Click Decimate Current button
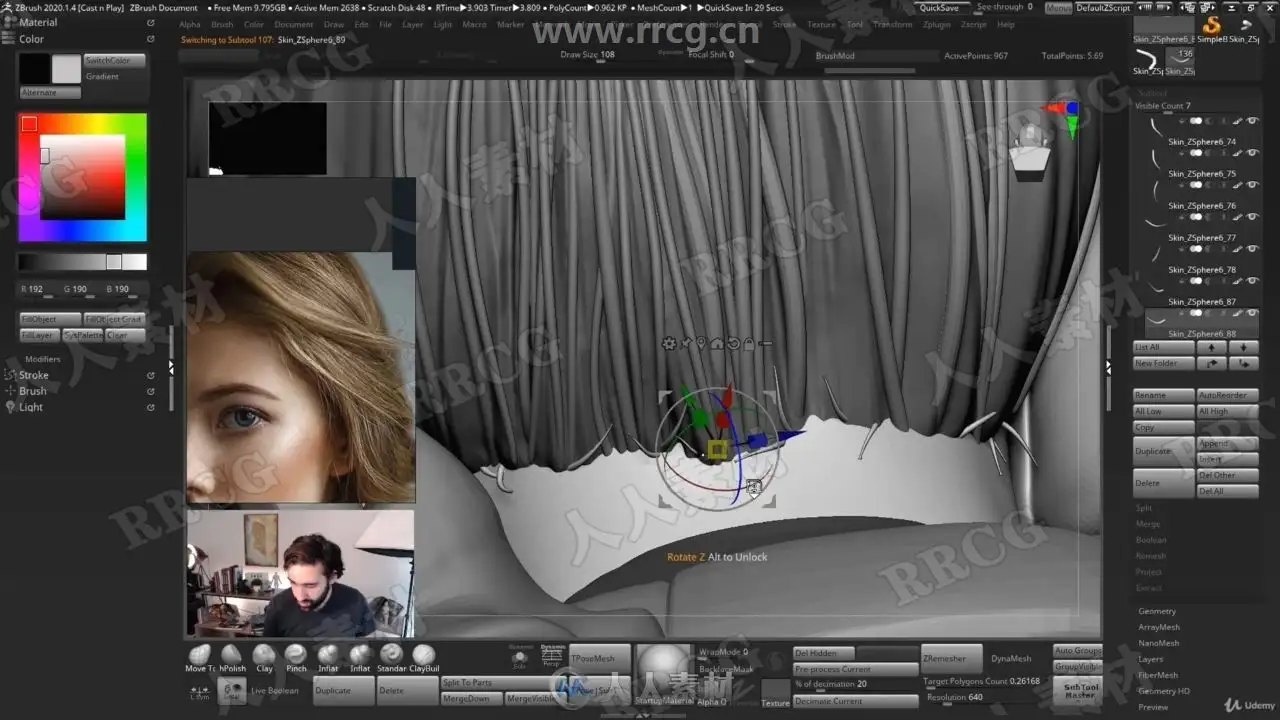The image size is (1280, 720). 855,701
